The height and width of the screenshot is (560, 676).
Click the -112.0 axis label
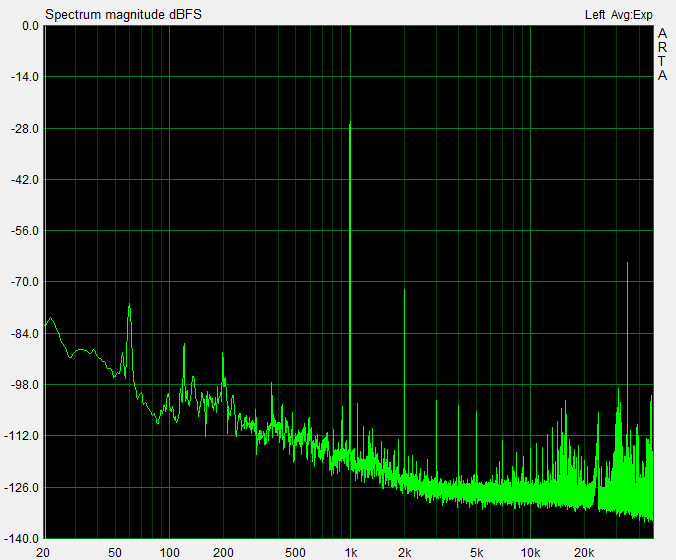22,436
